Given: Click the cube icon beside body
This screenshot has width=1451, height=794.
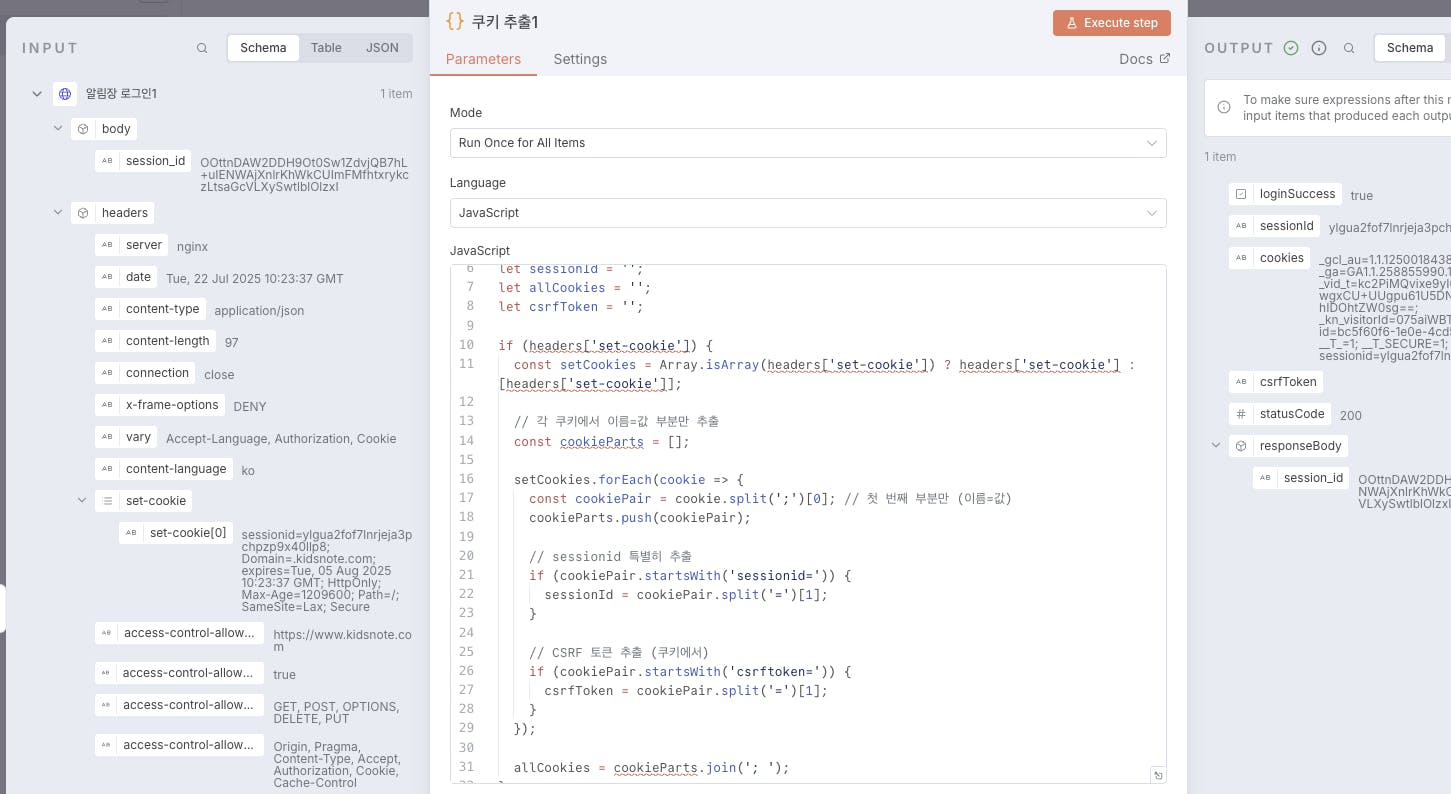Looking at the screenshot, I should 83,129.
